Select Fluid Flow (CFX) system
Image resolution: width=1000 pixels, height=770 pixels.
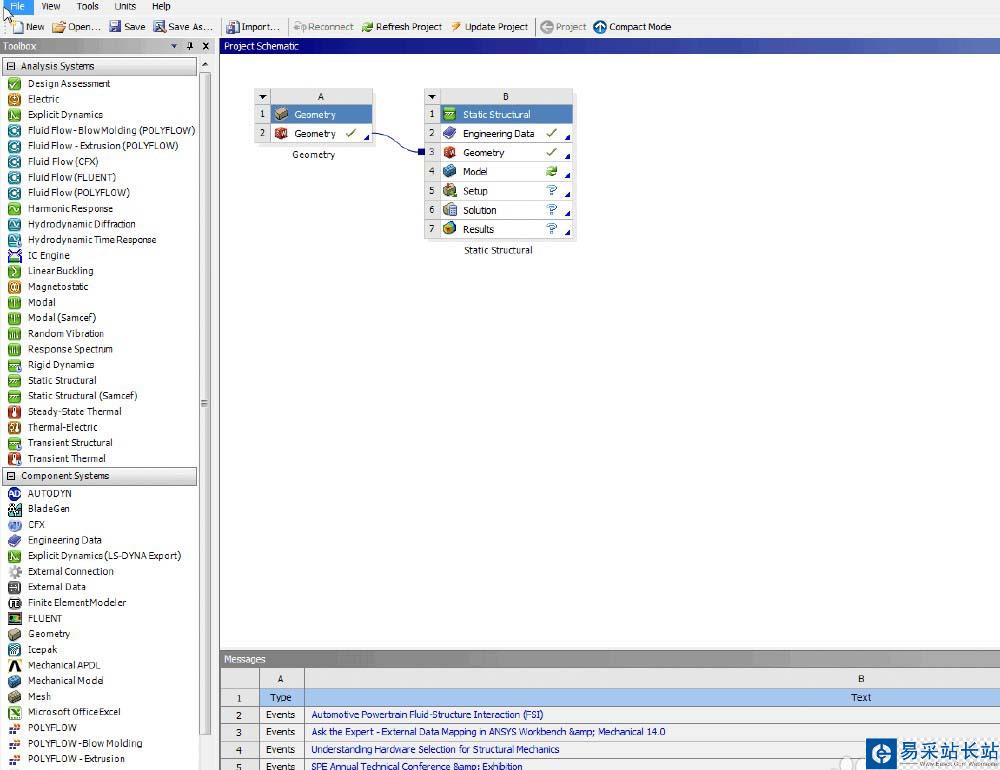point(53,161)
